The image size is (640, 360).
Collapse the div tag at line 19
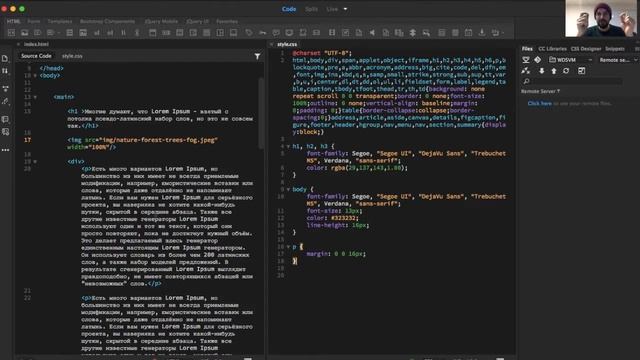(x=35, y=162)
